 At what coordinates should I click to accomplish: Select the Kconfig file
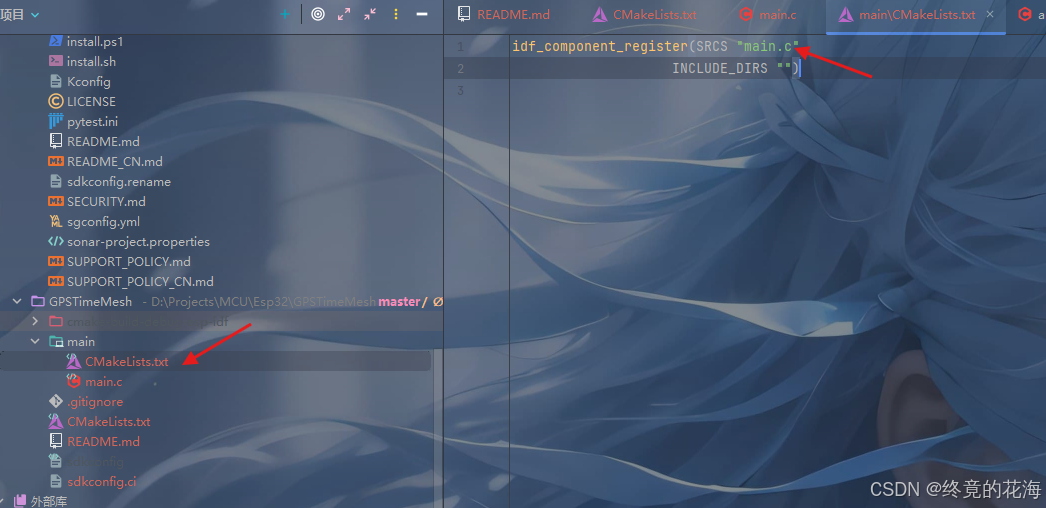(89, 81)
